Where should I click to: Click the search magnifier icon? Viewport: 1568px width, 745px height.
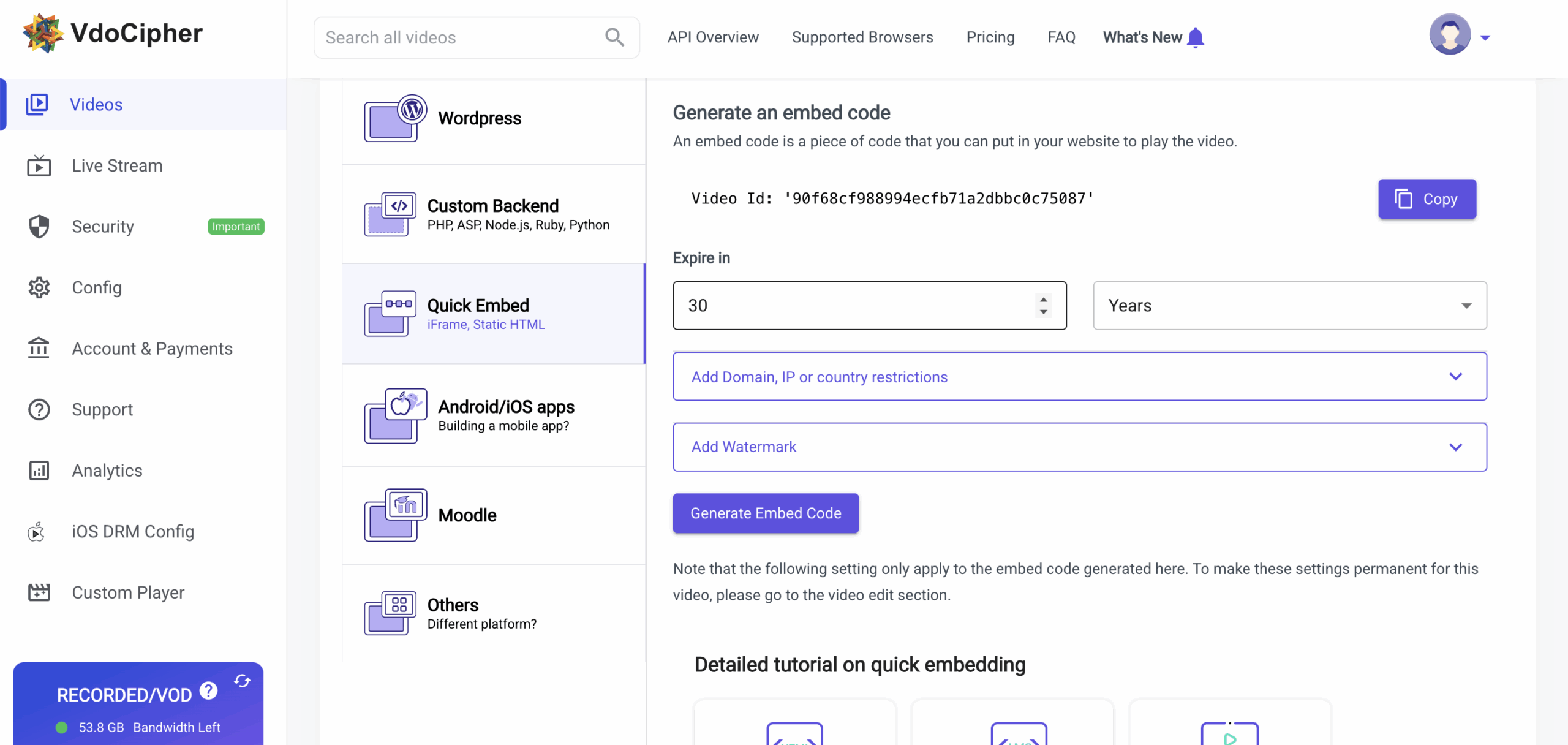[x=614, y=37]
